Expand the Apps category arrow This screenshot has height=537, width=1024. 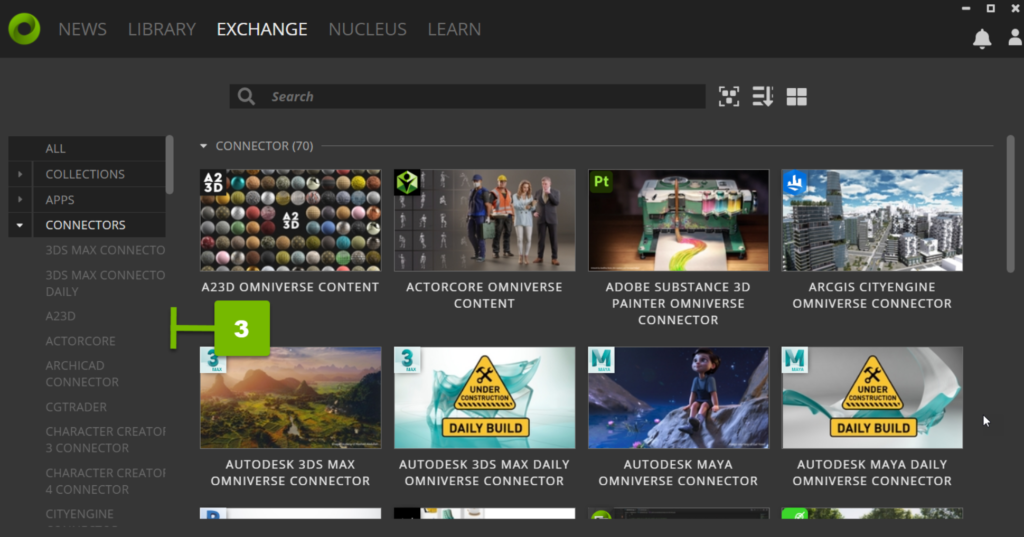tap(20, 200)
